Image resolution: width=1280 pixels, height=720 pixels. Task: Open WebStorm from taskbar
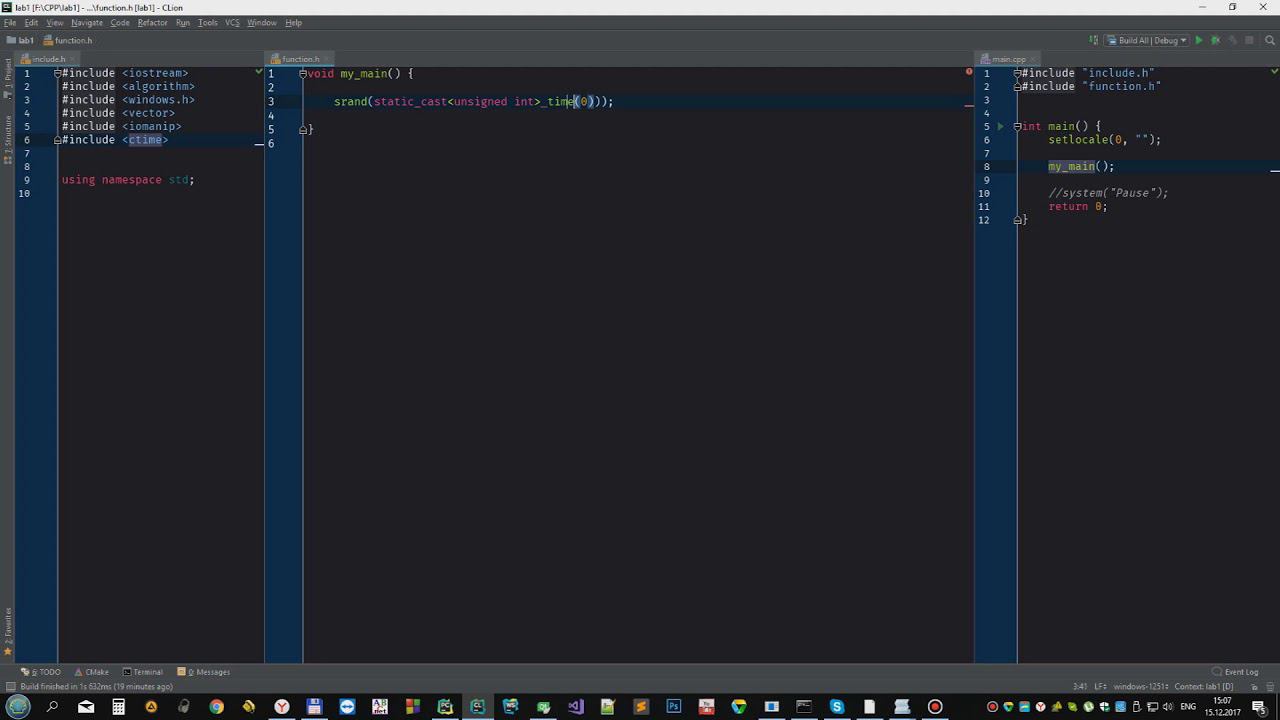pyautogui.click(x=510, y=707)
